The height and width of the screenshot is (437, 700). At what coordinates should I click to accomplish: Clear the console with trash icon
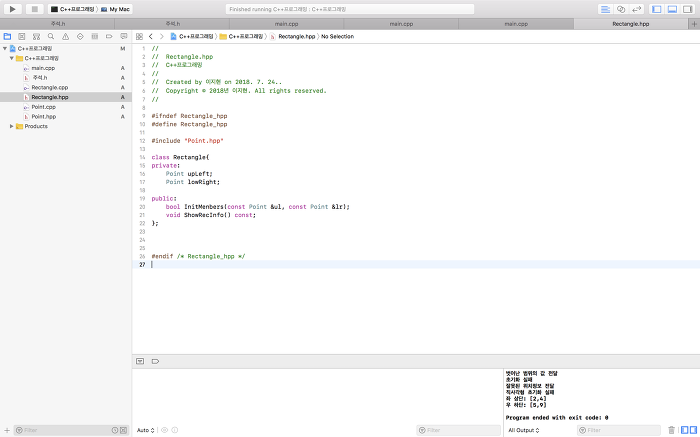(x=671, y=430)
